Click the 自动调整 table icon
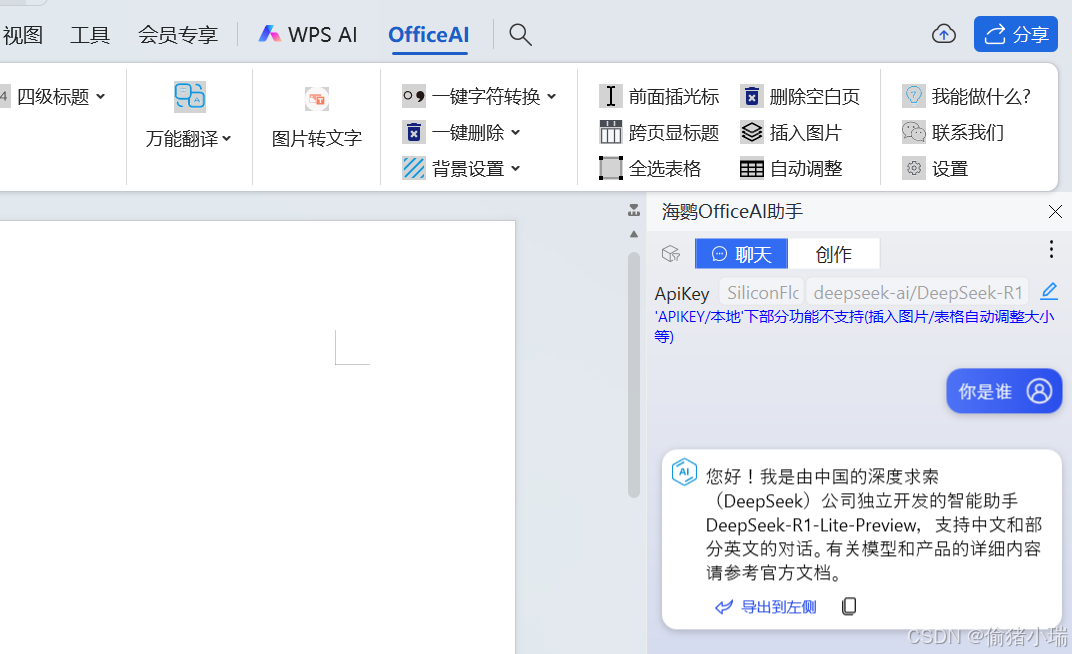The width and height of the screenshot is (1072, 654). click(x=751, y=168)
